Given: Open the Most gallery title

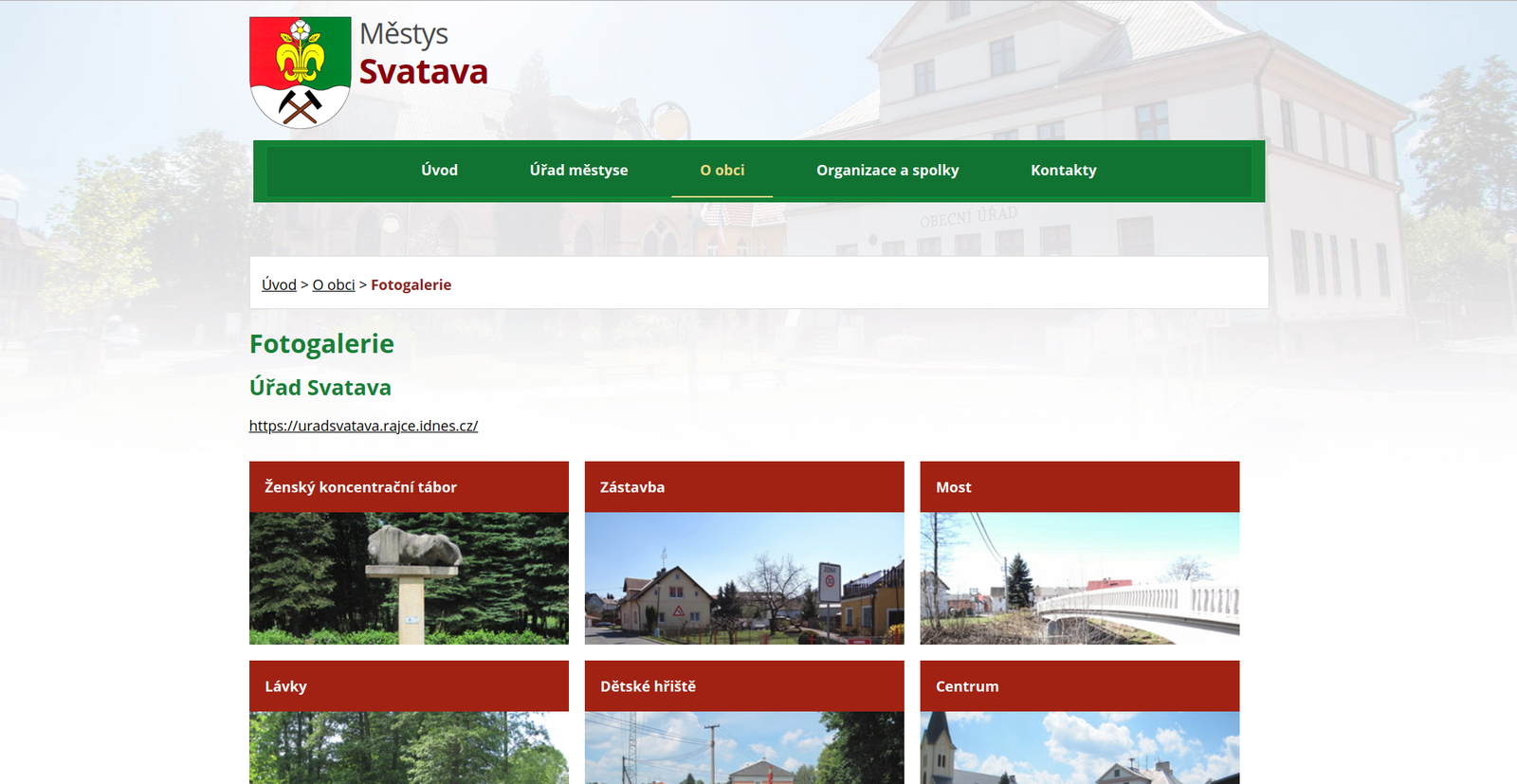Looking at the screenshot, I should [x=953, y=487].
